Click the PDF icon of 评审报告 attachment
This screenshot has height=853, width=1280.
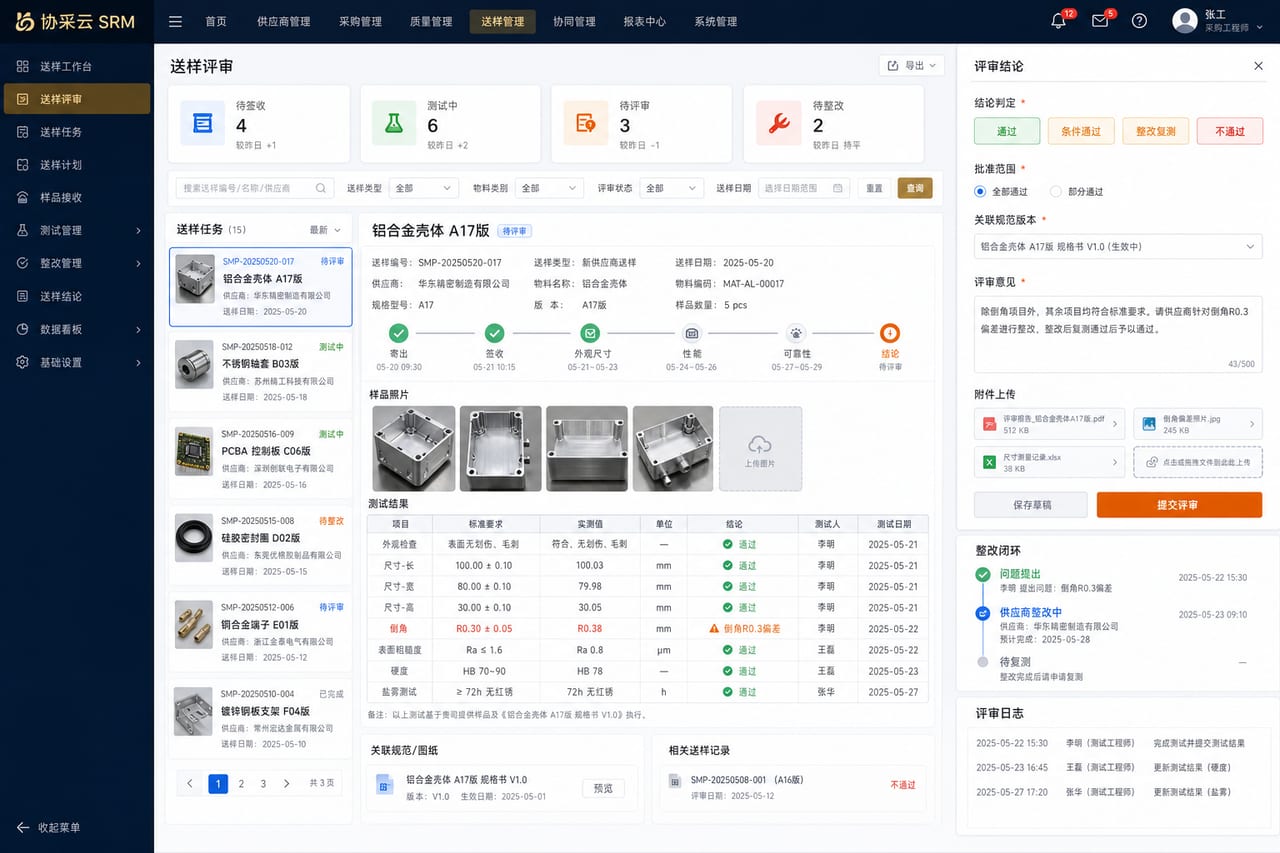pos(990,424)
